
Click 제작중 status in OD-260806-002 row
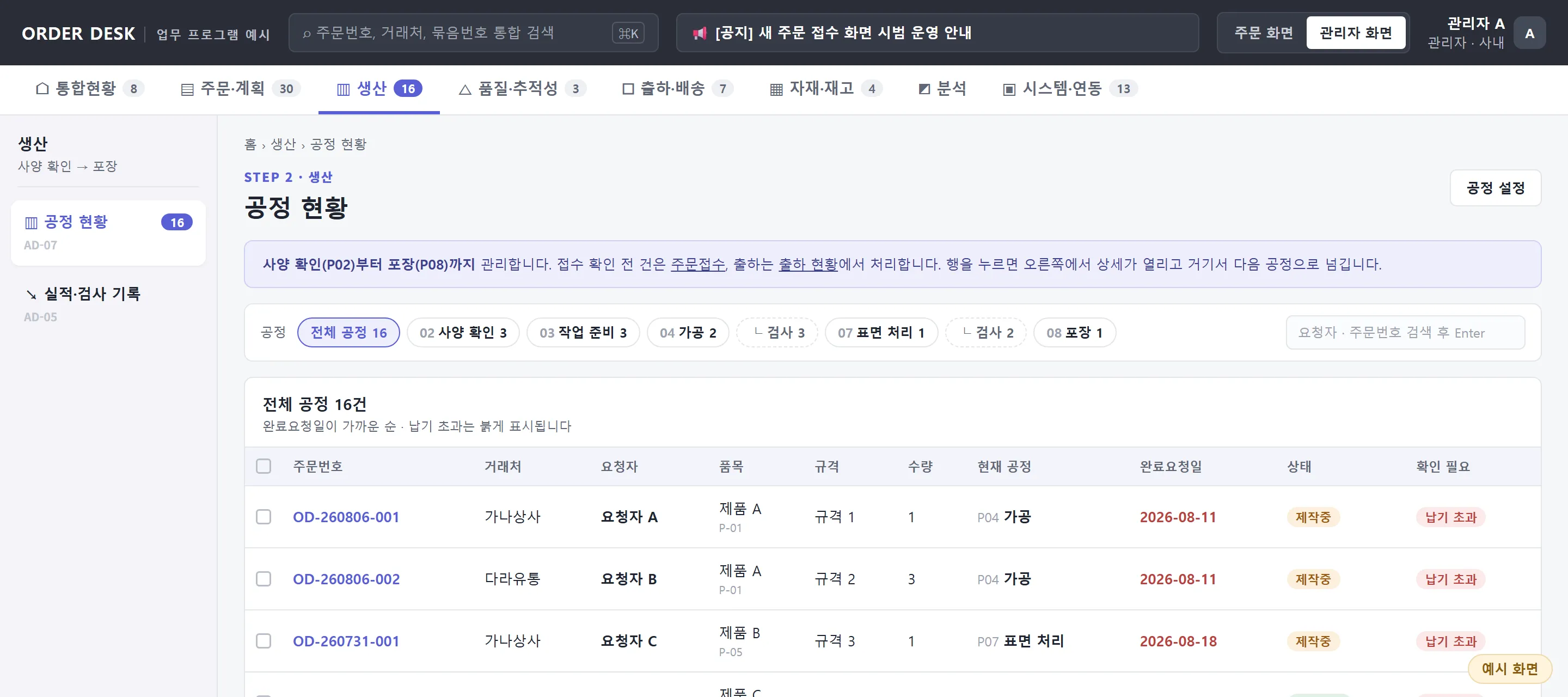point(1313,579)
